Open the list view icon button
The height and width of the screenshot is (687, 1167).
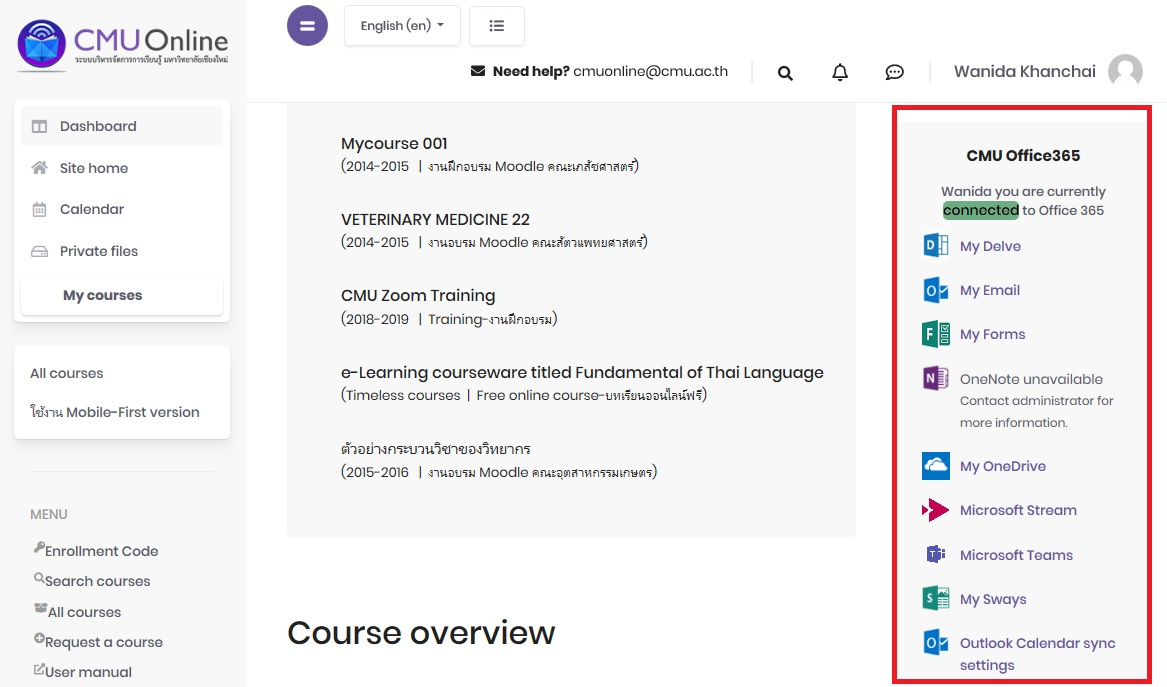496,26
